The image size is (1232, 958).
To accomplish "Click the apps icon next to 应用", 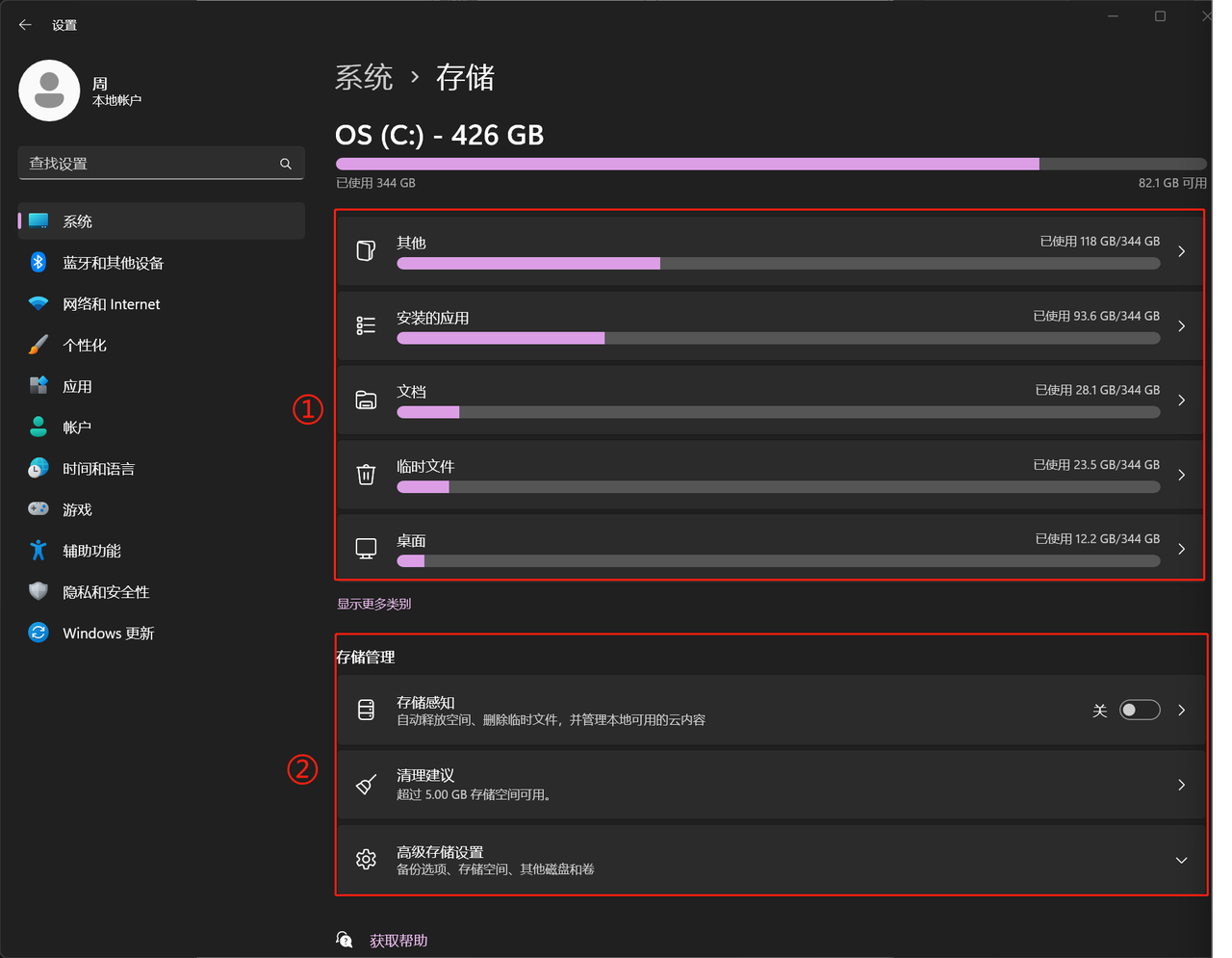I will pyautogui.click(x=38, y=386).
